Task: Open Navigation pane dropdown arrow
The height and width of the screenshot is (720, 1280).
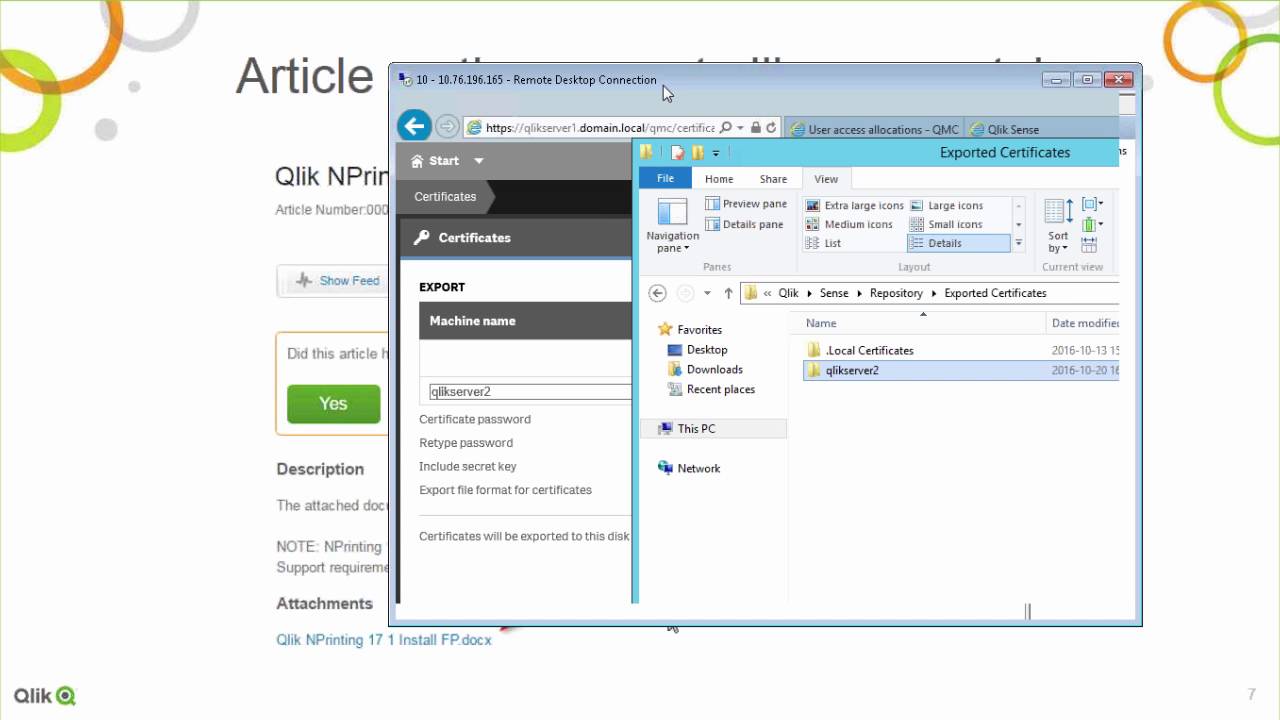Action: [x=686, y=249]
